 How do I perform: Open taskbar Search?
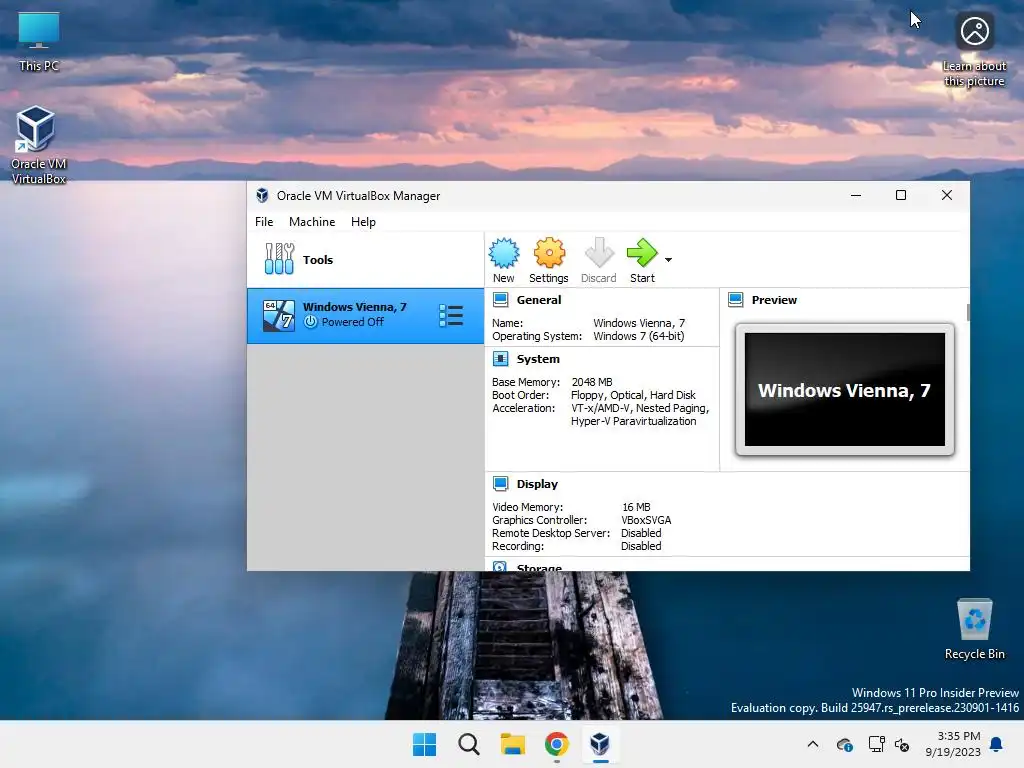click(468, 744)
